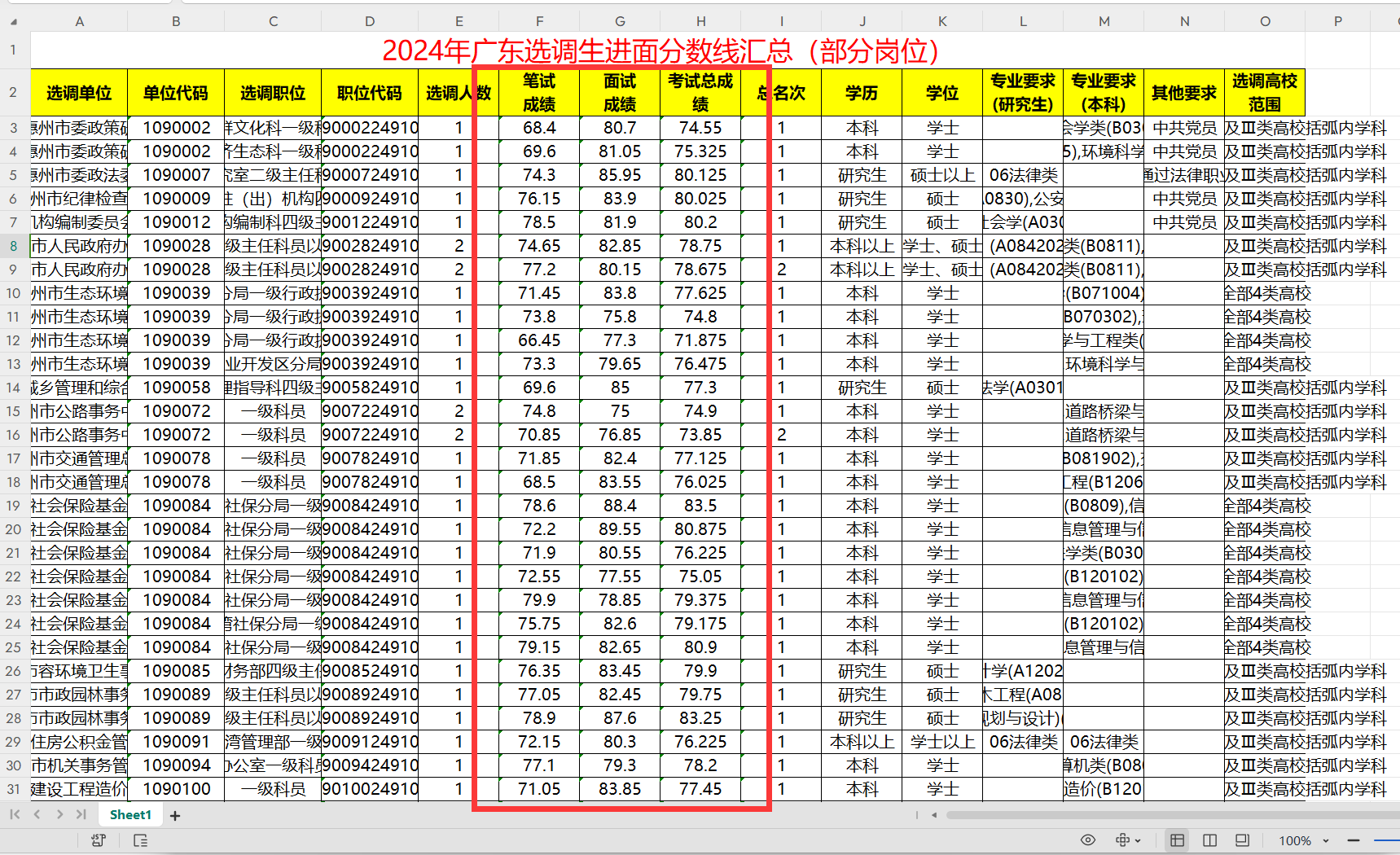Click the reading mode crosshair icon
Viewport: 1400px width, 855px height.
pyautogui.click(x=1123, y=840)
